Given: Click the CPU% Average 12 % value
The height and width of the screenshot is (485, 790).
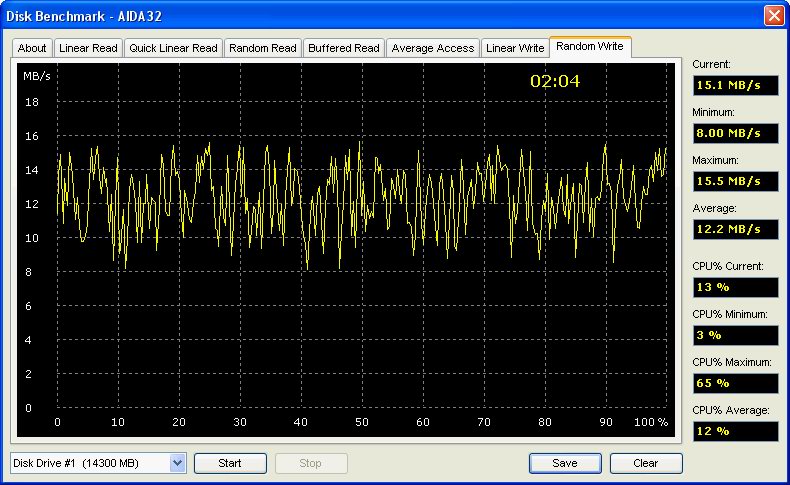Looking at the screenshot, I should point(736,431).
